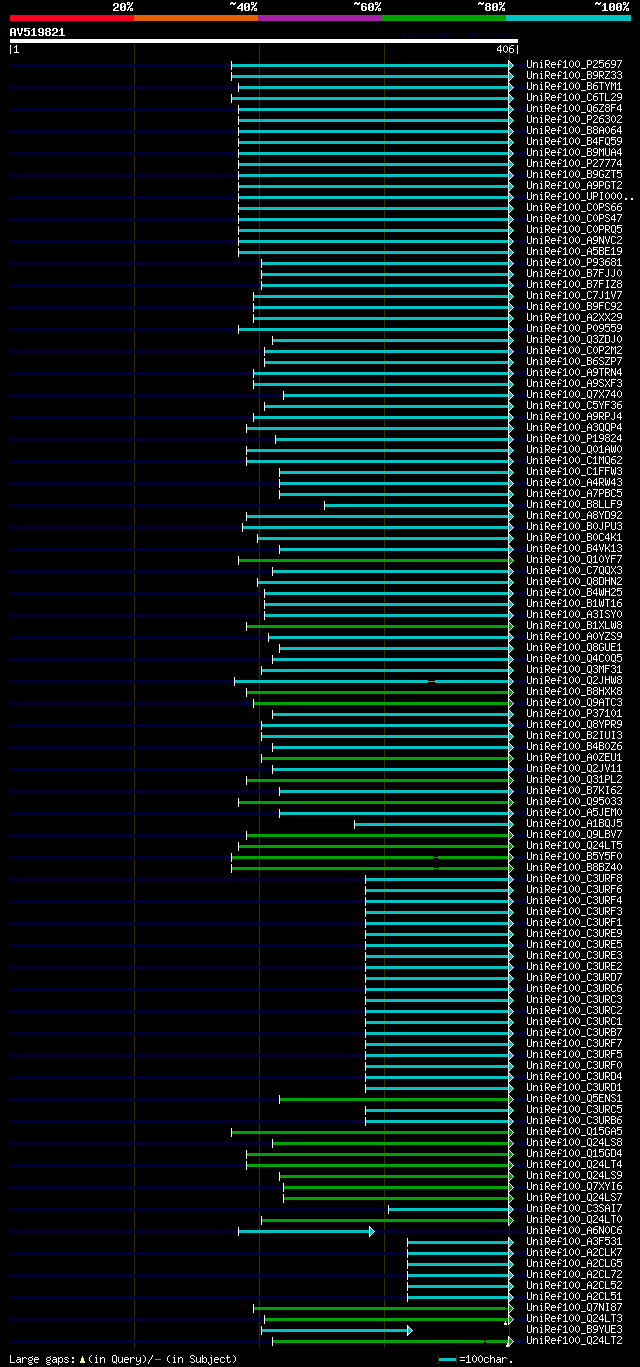Click the UniRef100_Q2JHW8 entry

(x=574, y=681)
